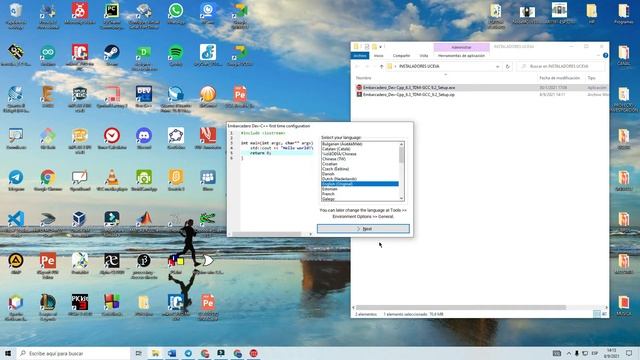The height and width of the screenshot is (360, 640).
Task: Click the Explorer up-one-level arrow
Action: (381, 66)
